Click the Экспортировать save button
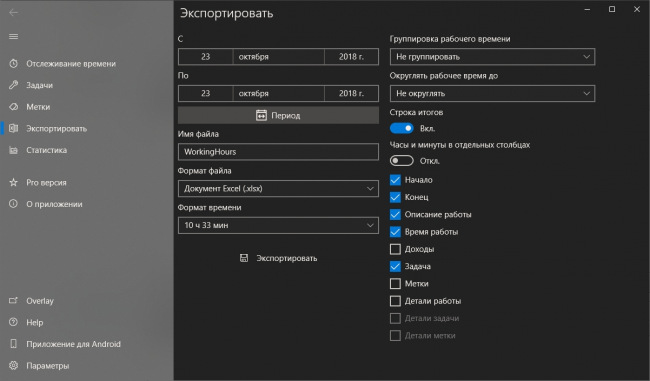The image size is (650, 381). 278,258
